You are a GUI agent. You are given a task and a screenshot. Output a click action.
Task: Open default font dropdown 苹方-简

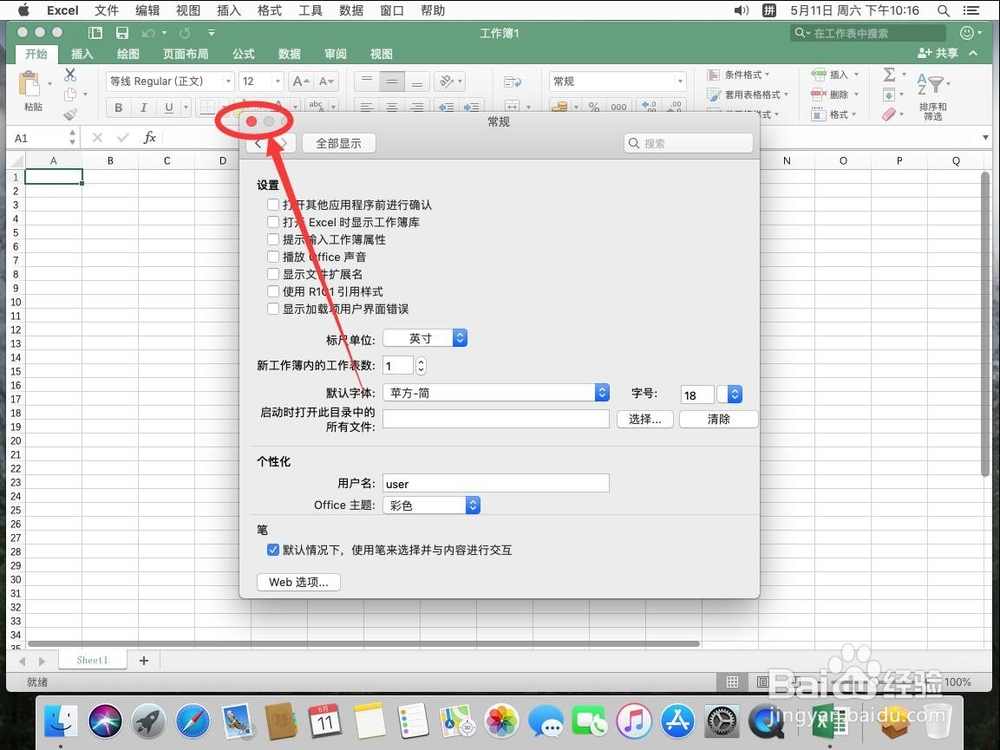[x=496, y=393]
